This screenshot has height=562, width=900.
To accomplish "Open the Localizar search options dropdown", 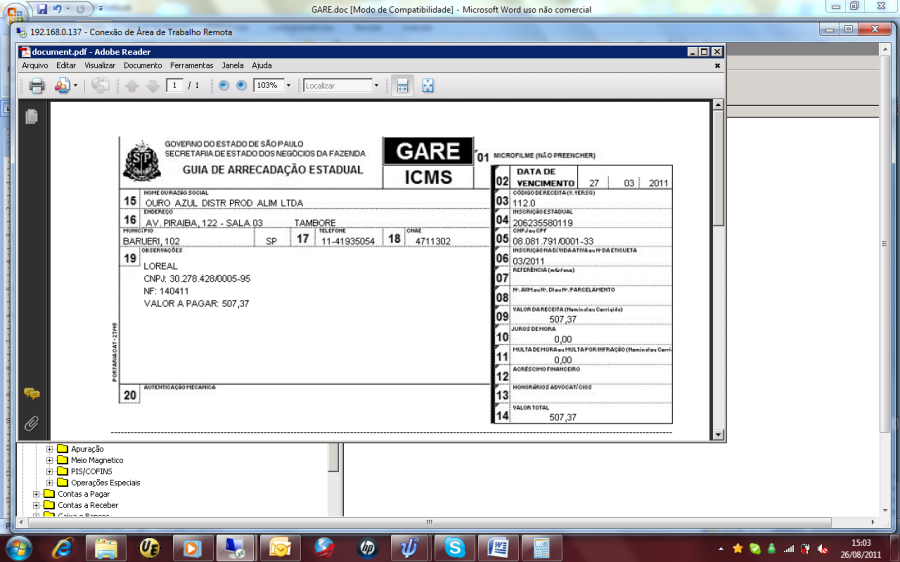I will (x=377, y=86).
